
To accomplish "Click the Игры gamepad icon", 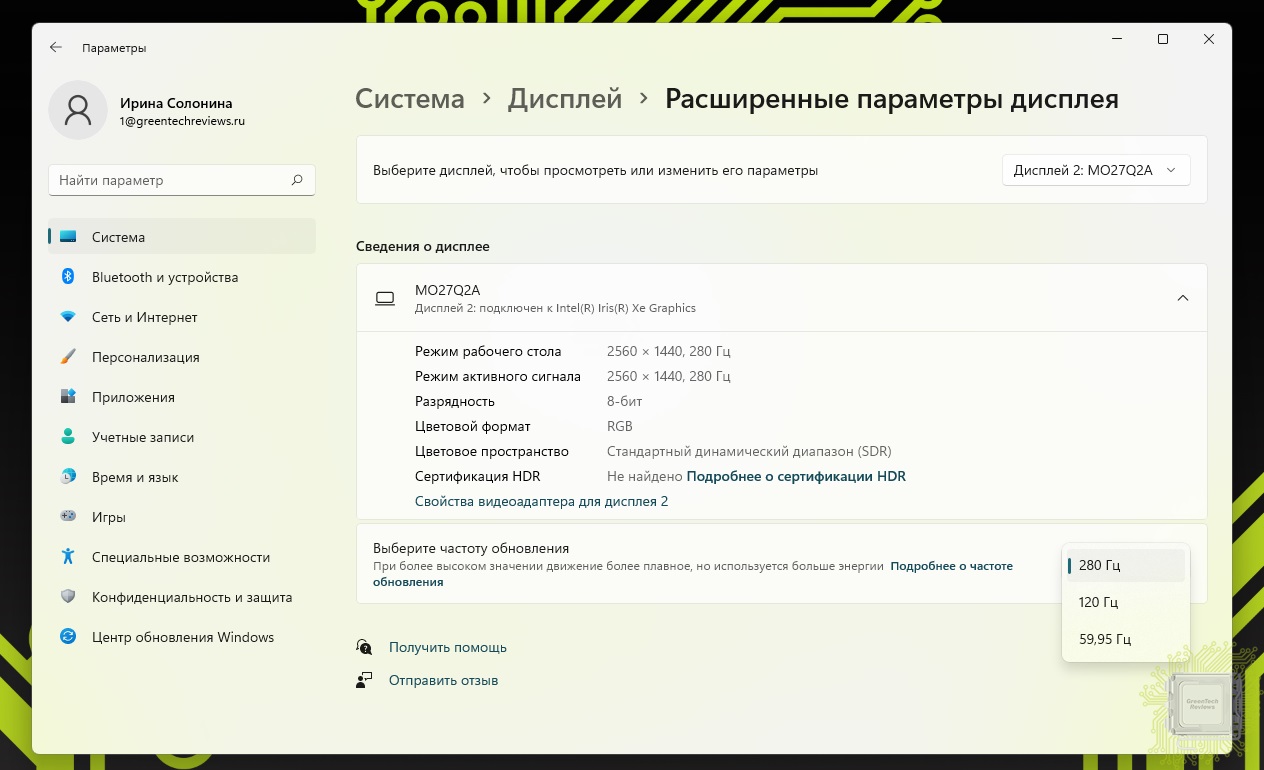I will (x=68, y=517).
